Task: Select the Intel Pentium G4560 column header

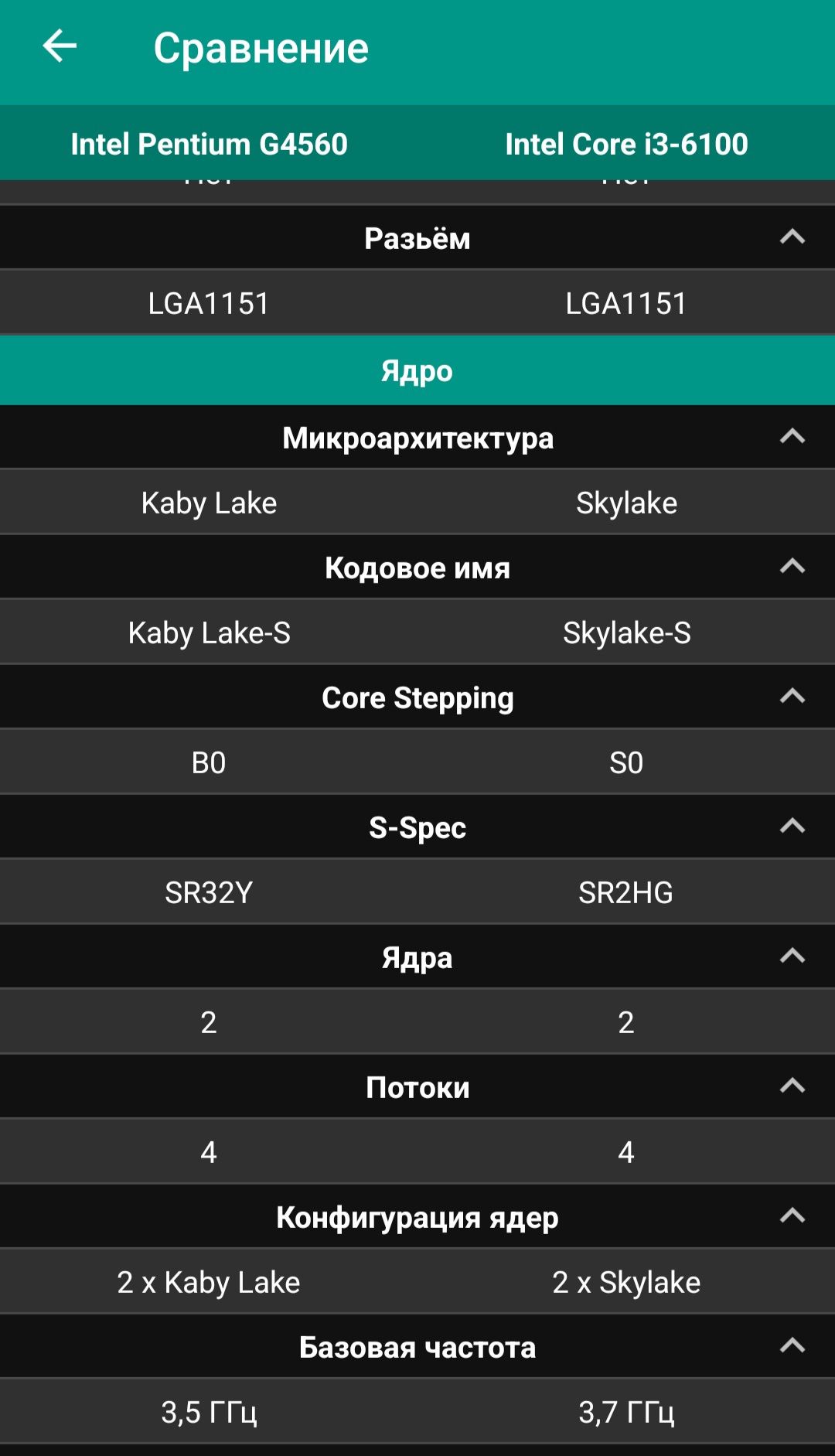Action: click(209, 144)
